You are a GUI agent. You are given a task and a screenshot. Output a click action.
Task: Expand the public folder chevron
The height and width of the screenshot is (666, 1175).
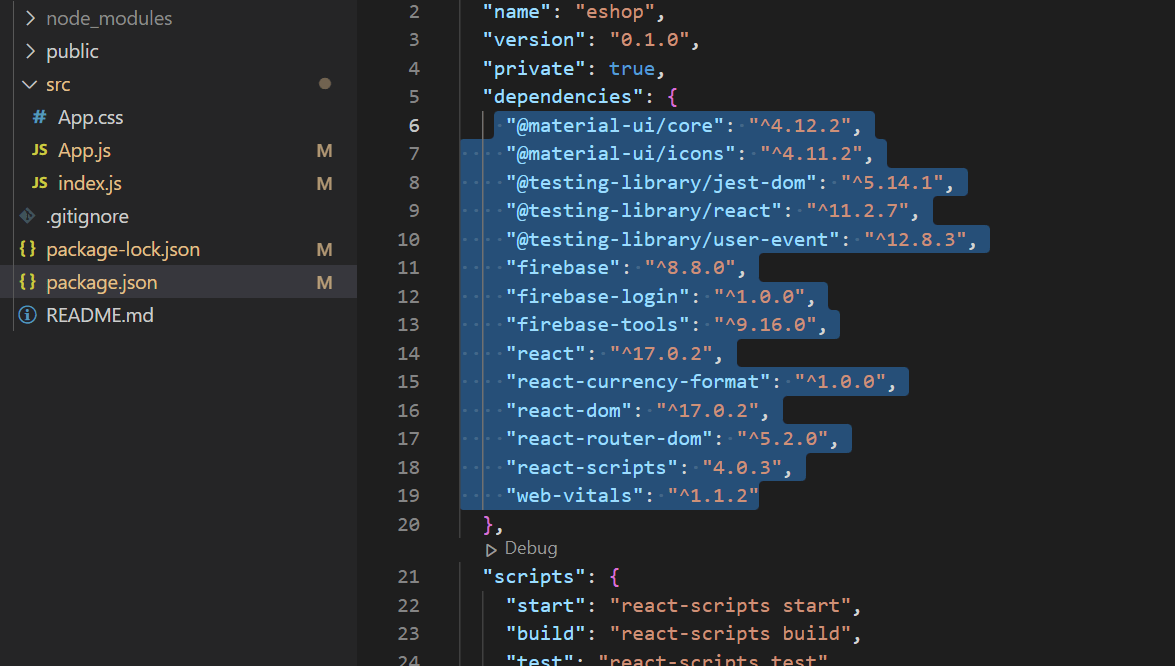[30, 51]
